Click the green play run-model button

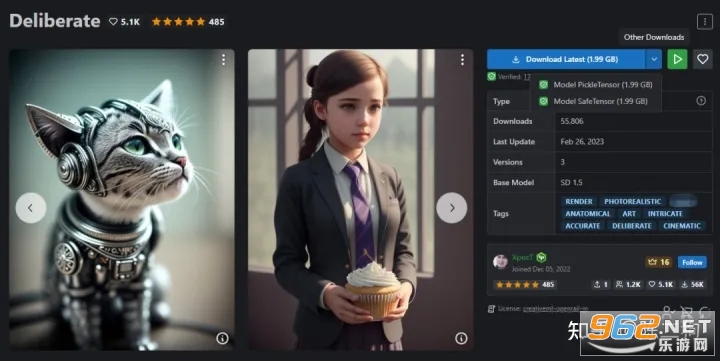pos(677,59)
